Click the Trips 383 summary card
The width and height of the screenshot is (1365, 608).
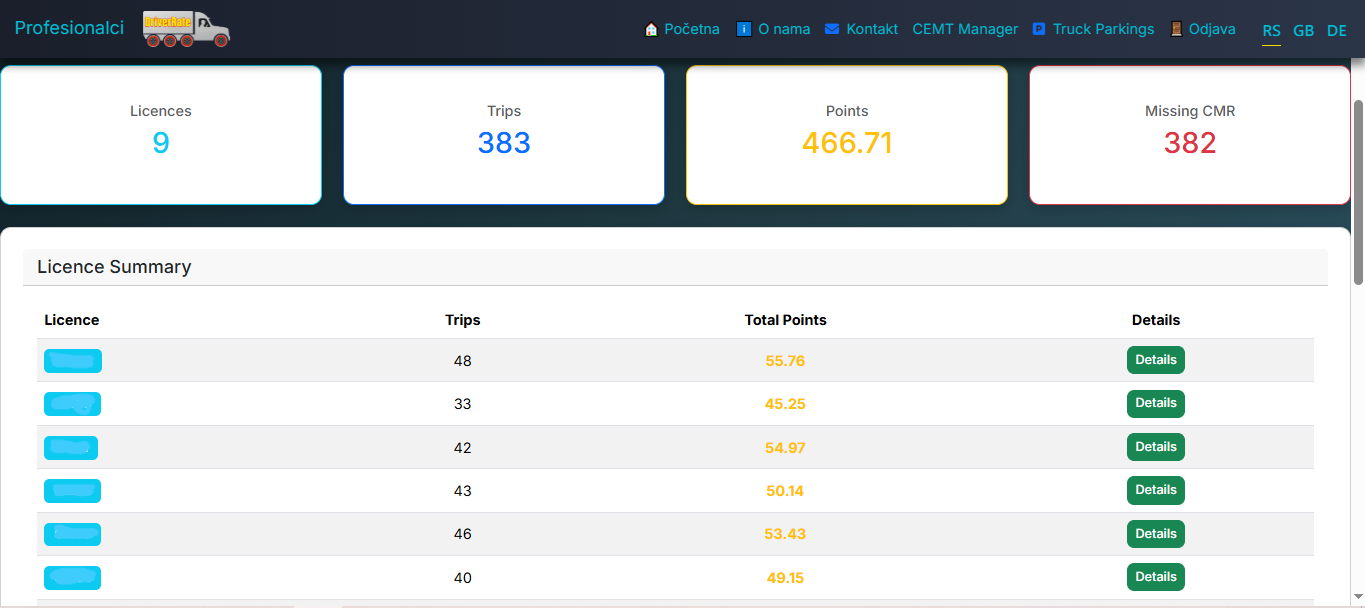tap(504, 135)
